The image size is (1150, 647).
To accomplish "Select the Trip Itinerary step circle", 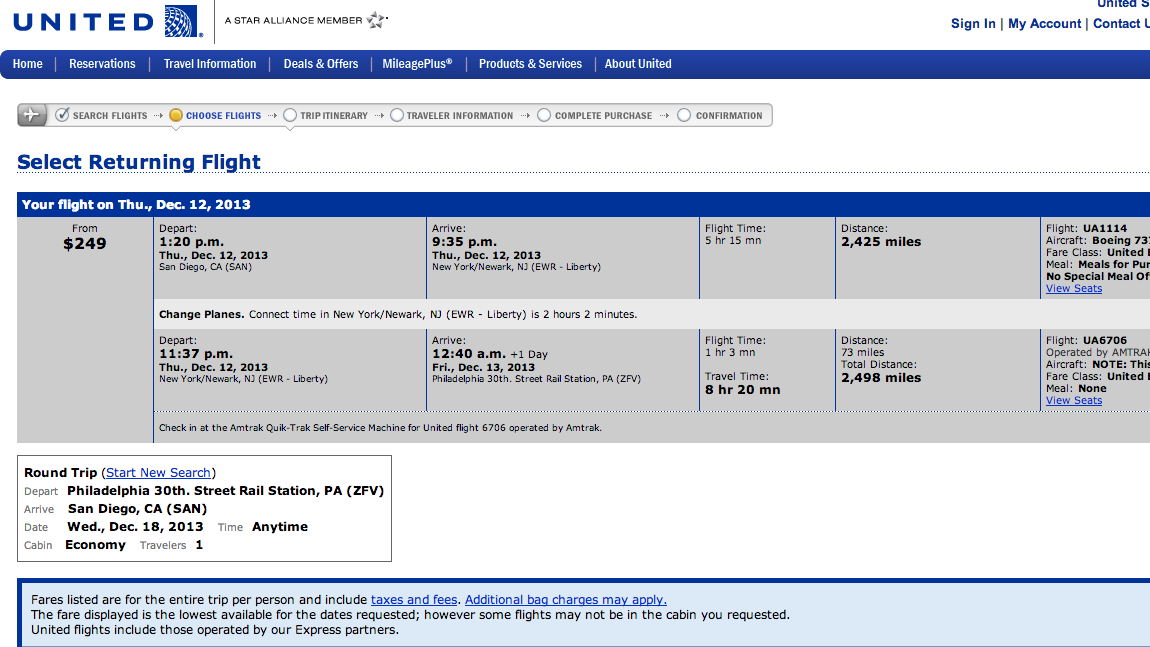I will (x=290, y=115).
